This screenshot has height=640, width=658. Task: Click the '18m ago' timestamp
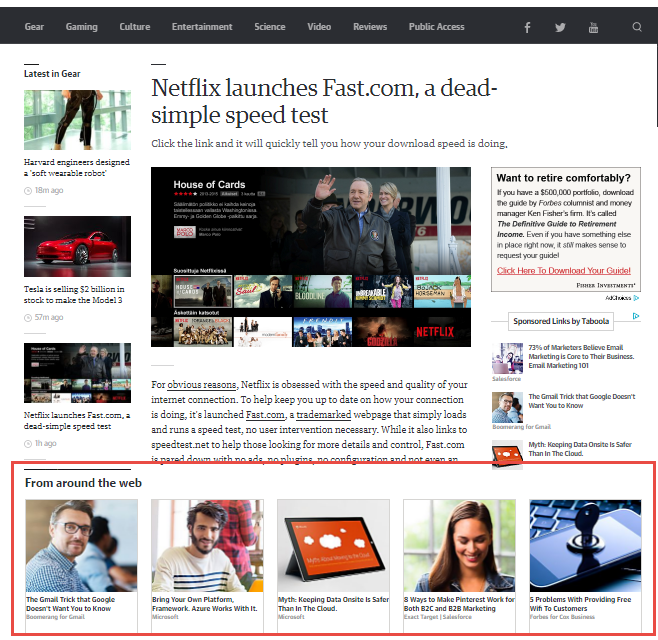pos(49,191)
